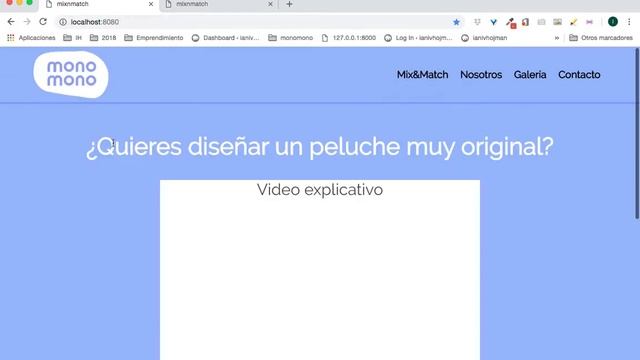
Task: Expand the Otros marcadores folder
Action: pyautogui.click(x=601, y=38)
